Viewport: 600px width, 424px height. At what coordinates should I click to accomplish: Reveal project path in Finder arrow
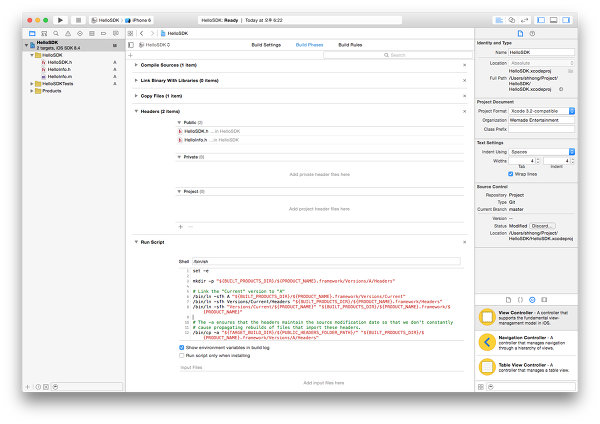tap(561, 89)
